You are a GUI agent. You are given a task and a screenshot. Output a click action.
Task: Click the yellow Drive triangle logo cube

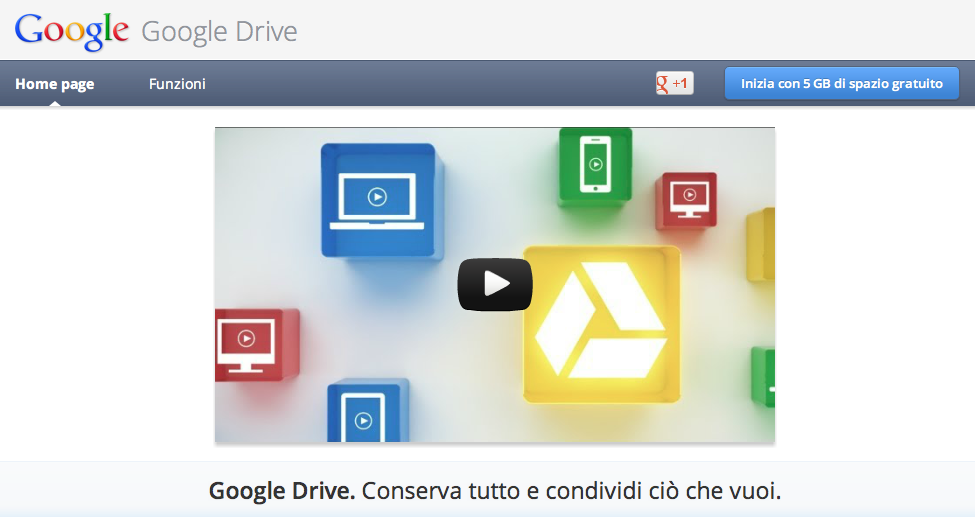click(601, 324)
